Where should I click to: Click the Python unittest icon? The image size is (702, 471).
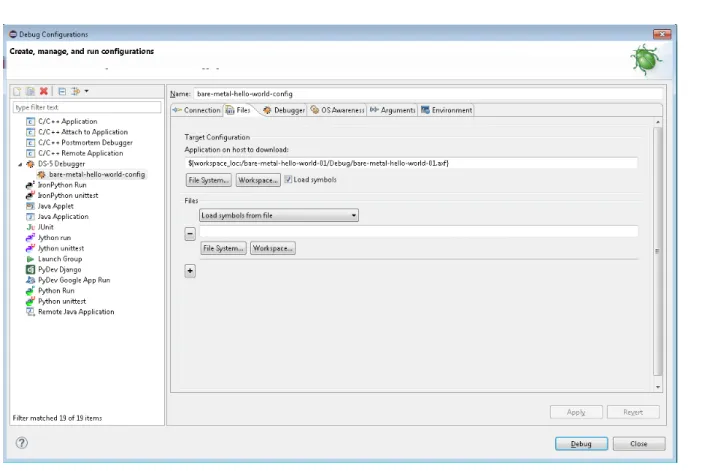tap(30, 301)
